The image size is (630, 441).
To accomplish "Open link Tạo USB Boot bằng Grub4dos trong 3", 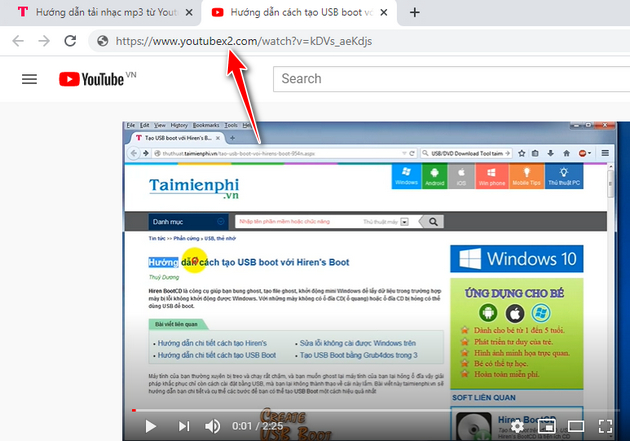I will [358, 355].
